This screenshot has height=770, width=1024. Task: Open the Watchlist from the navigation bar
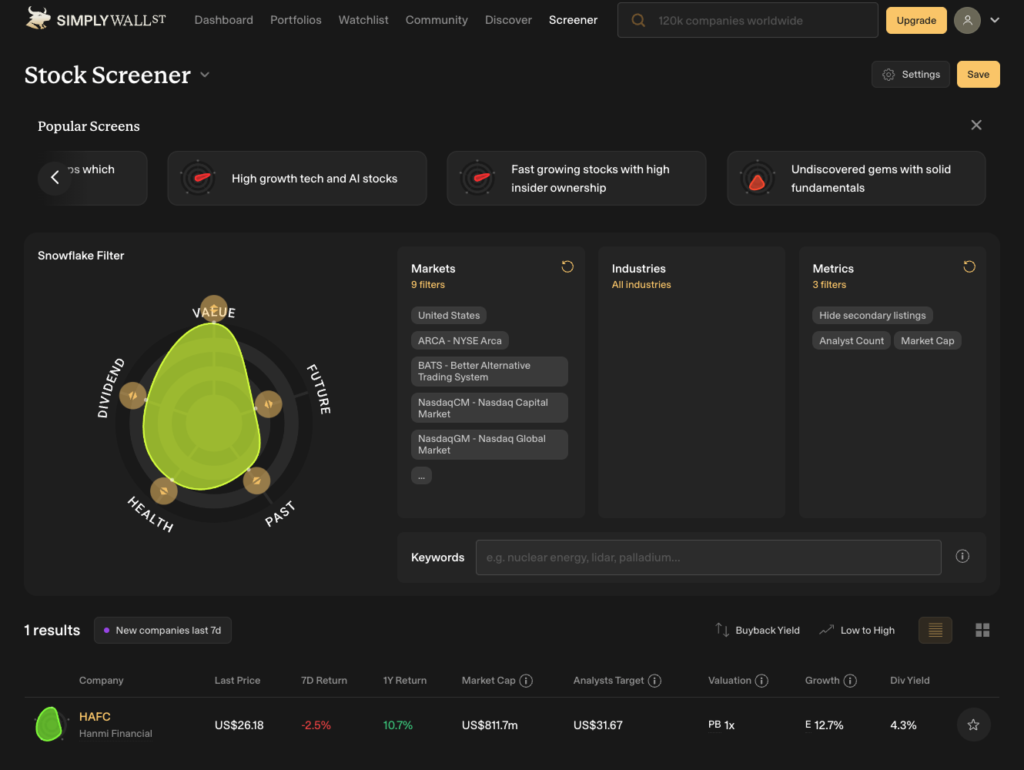[x=363, y=19]
